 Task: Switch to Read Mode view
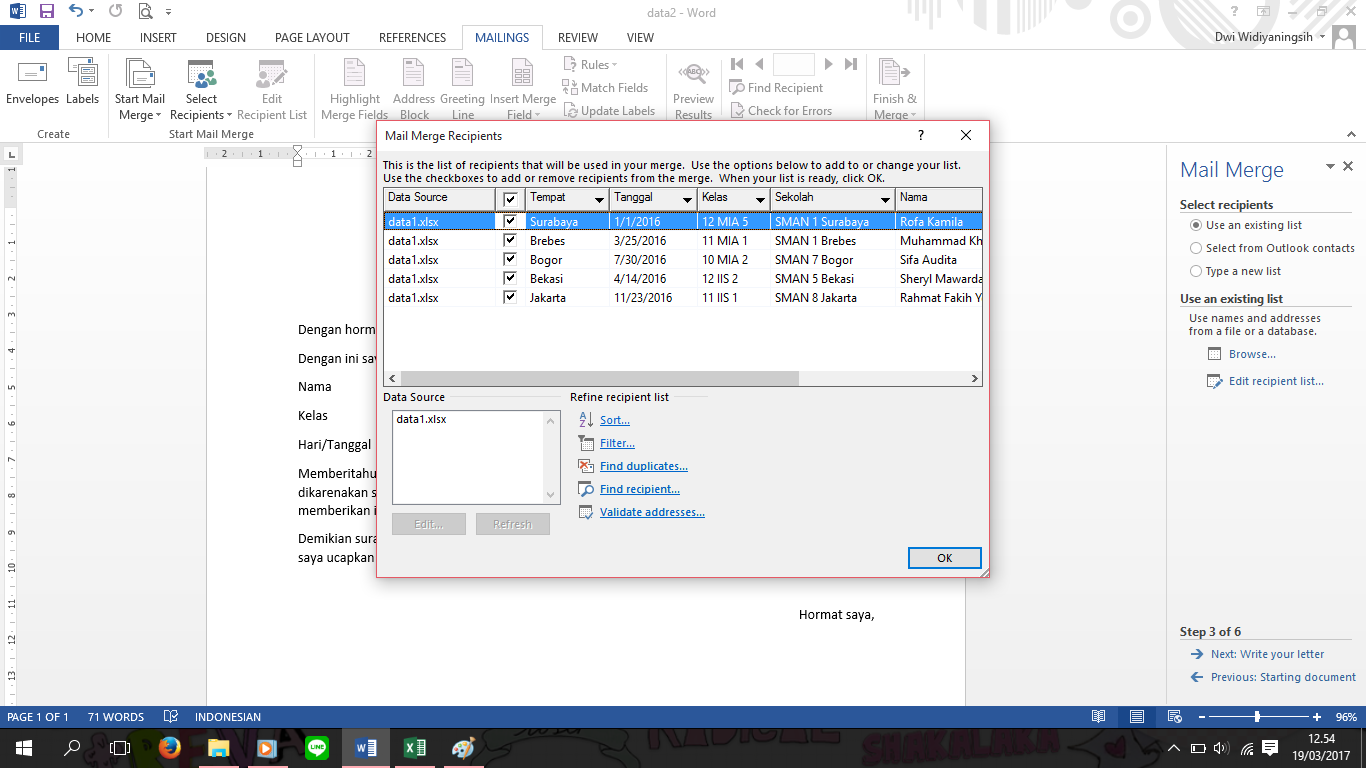pos(1099,717)
